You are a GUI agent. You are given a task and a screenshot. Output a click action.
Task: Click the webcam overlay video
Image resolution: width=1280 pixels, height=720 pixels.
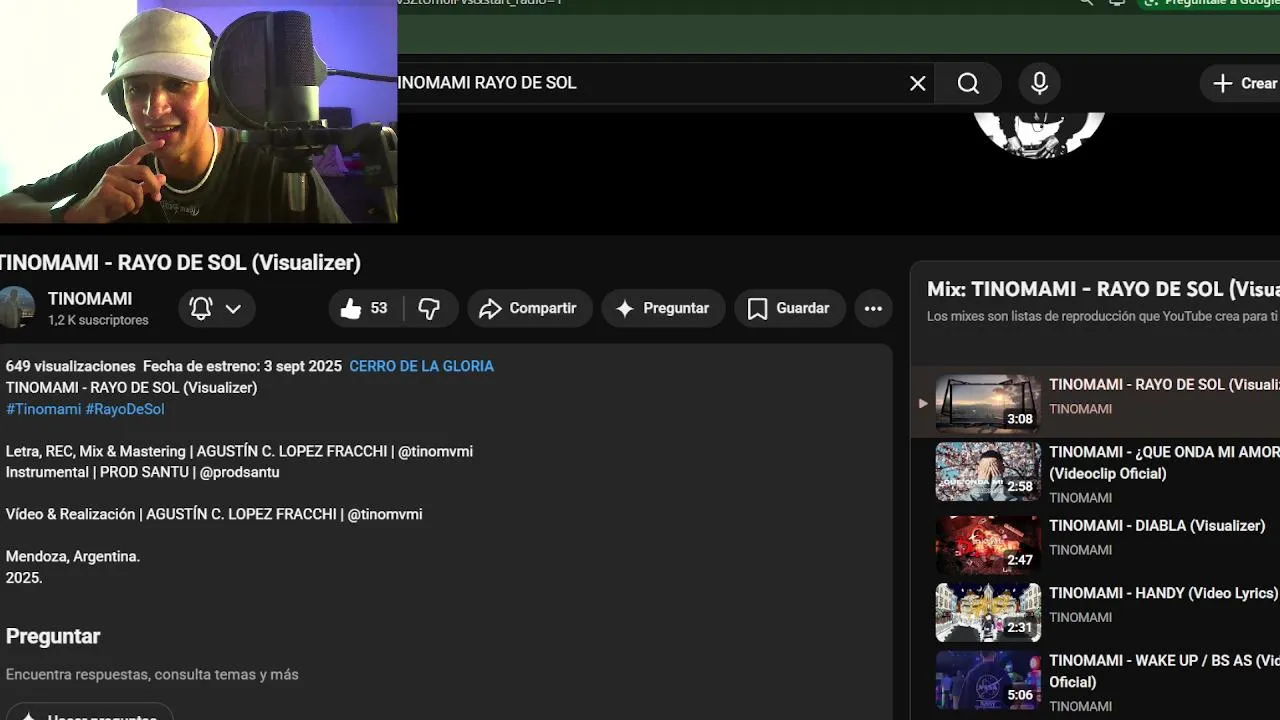coord(199,111)
